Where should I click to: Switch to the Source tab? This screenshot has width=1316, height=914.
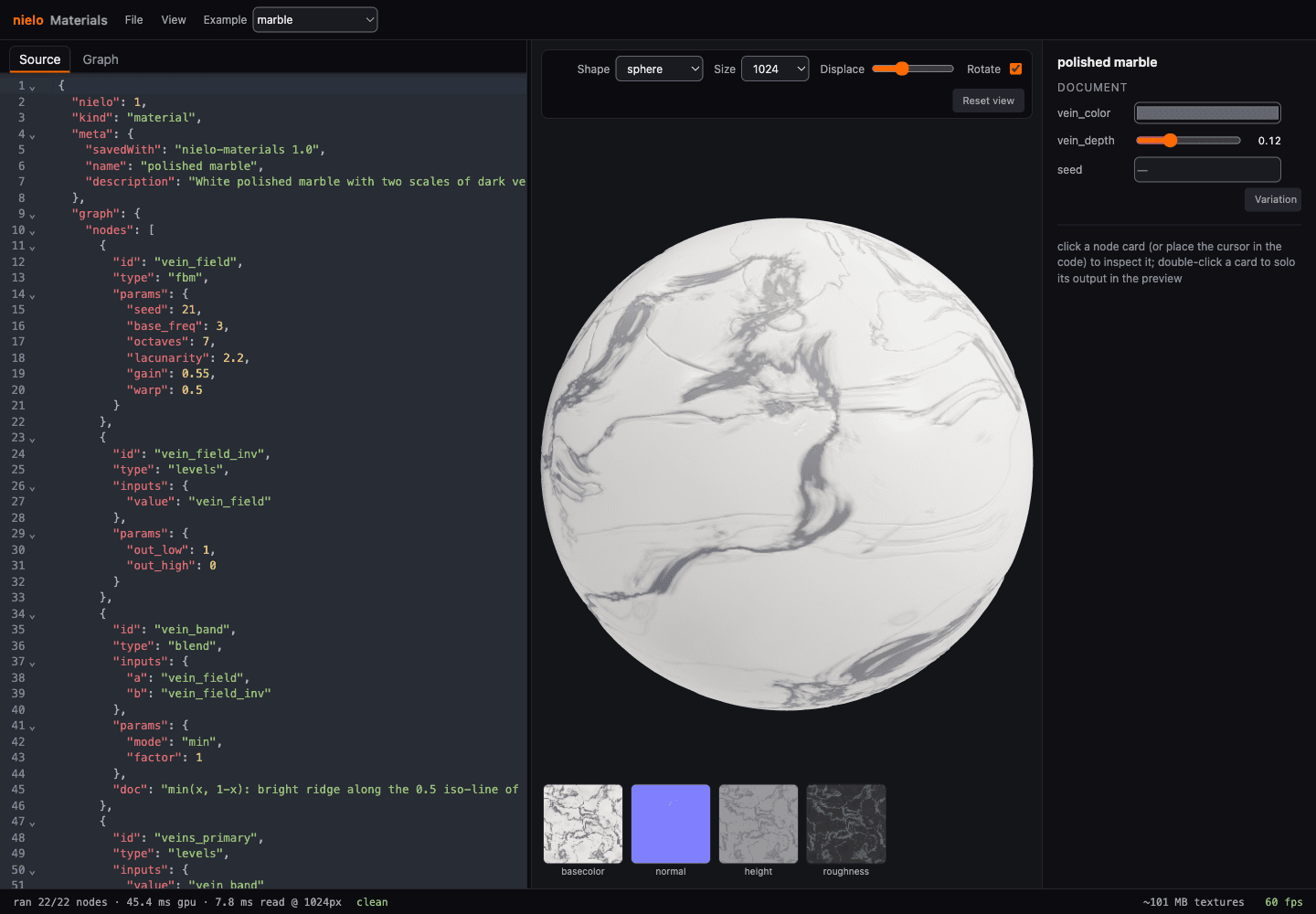point(40,59)
